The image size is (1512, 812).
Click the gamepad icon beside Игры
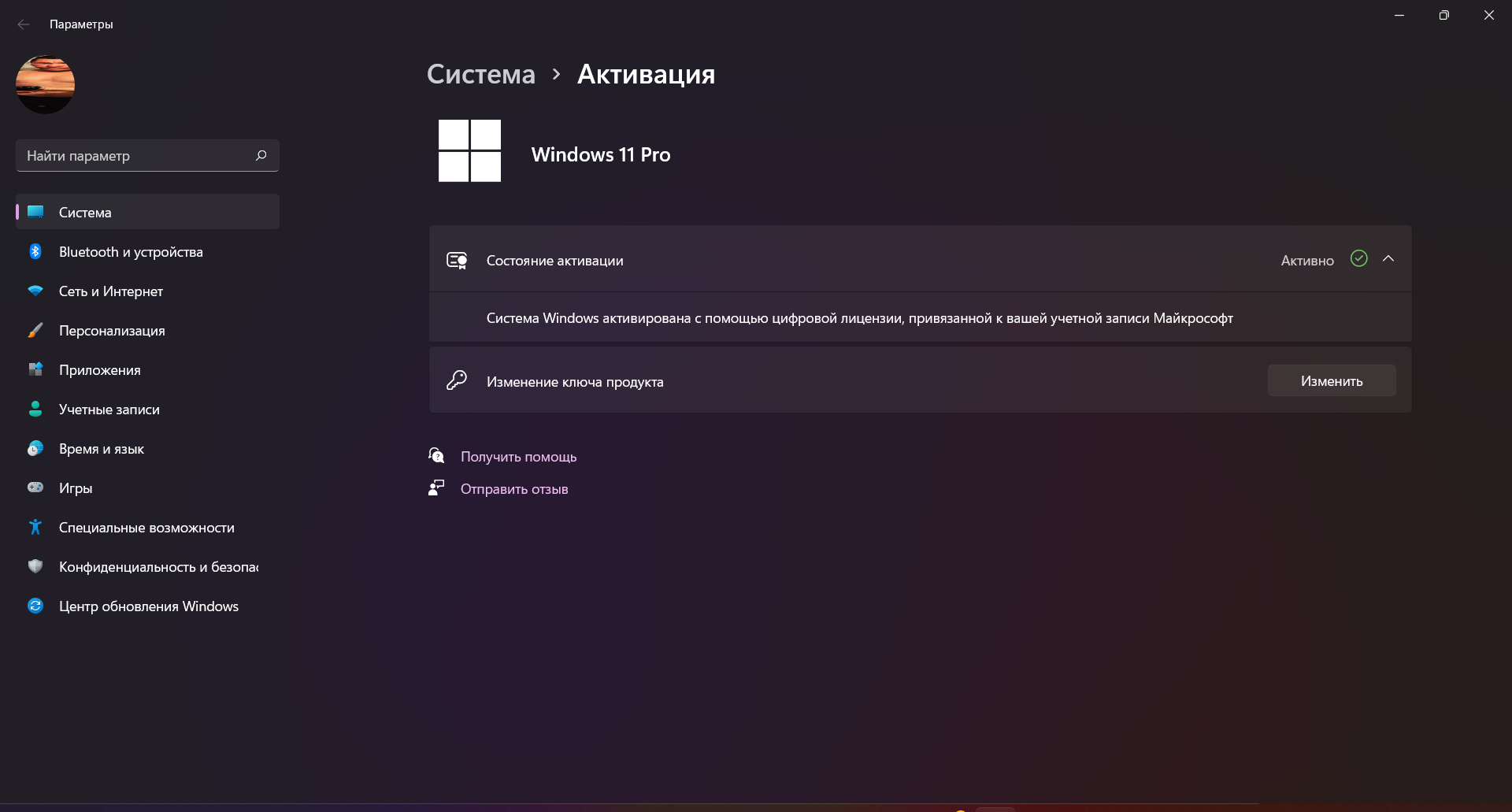pos(35,488)
